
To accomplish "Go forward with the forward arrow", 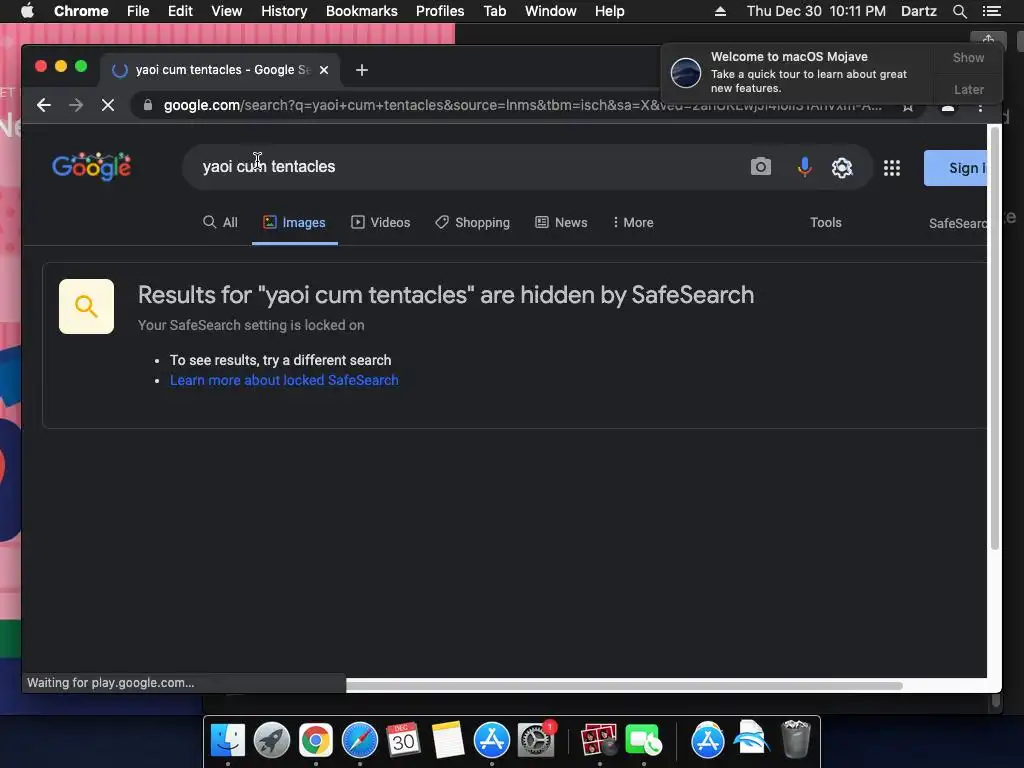I will click(x=76, y=105).
